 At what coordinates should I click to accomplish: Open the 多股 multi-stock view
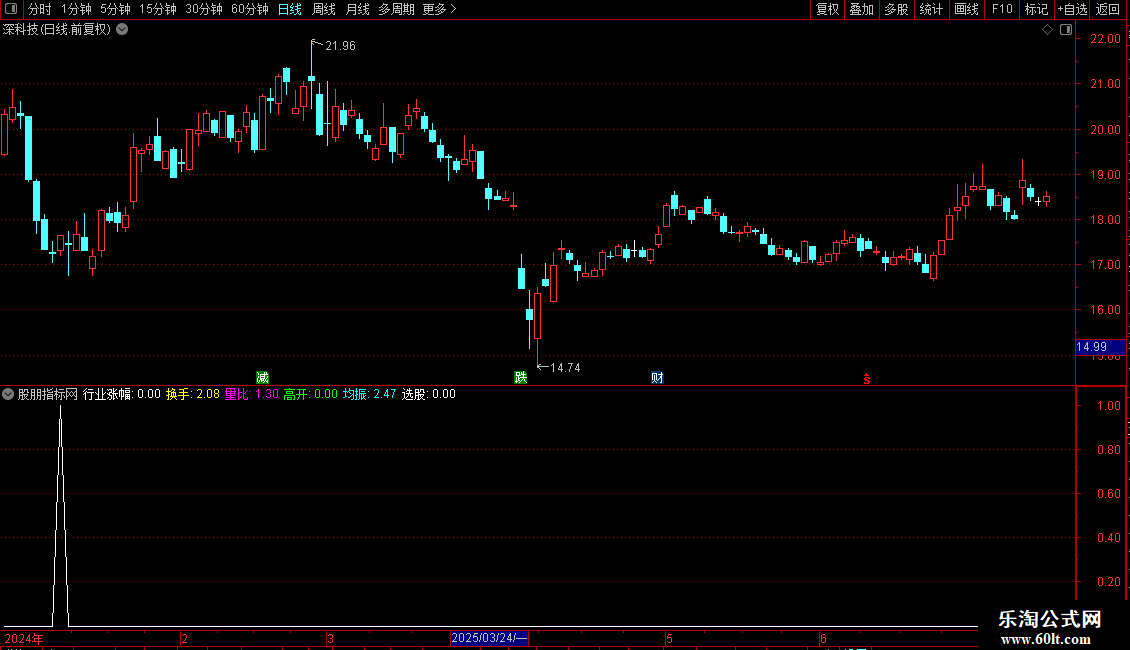[x=896, y=9]
